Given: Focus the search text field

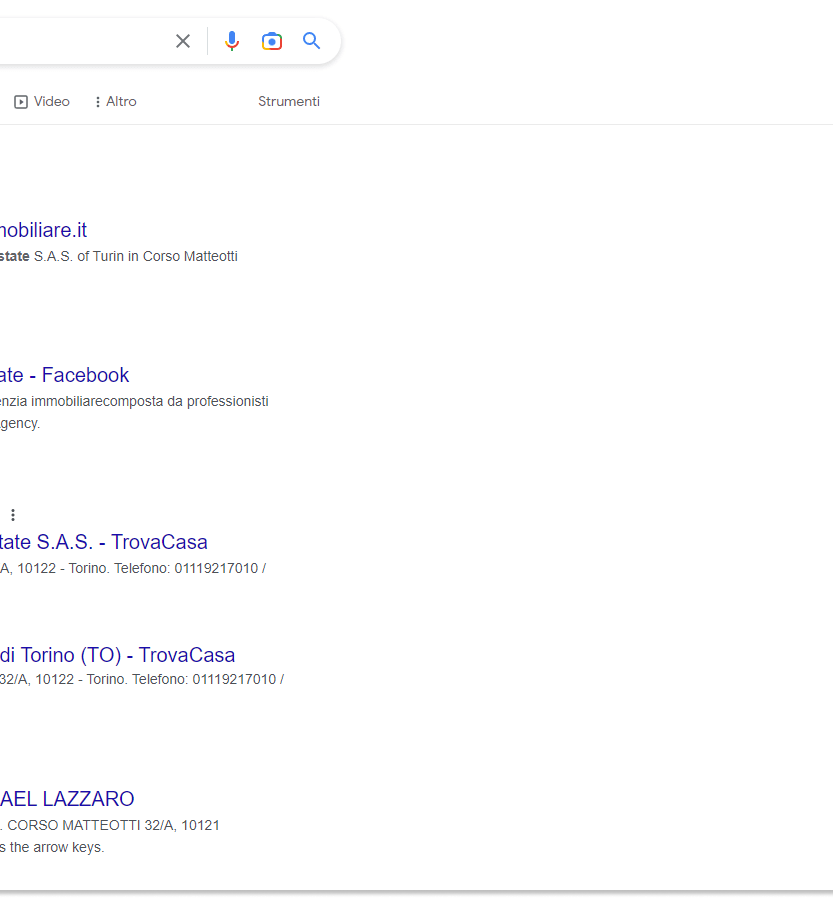Looking at the screenshot, I should coord(80,41).
